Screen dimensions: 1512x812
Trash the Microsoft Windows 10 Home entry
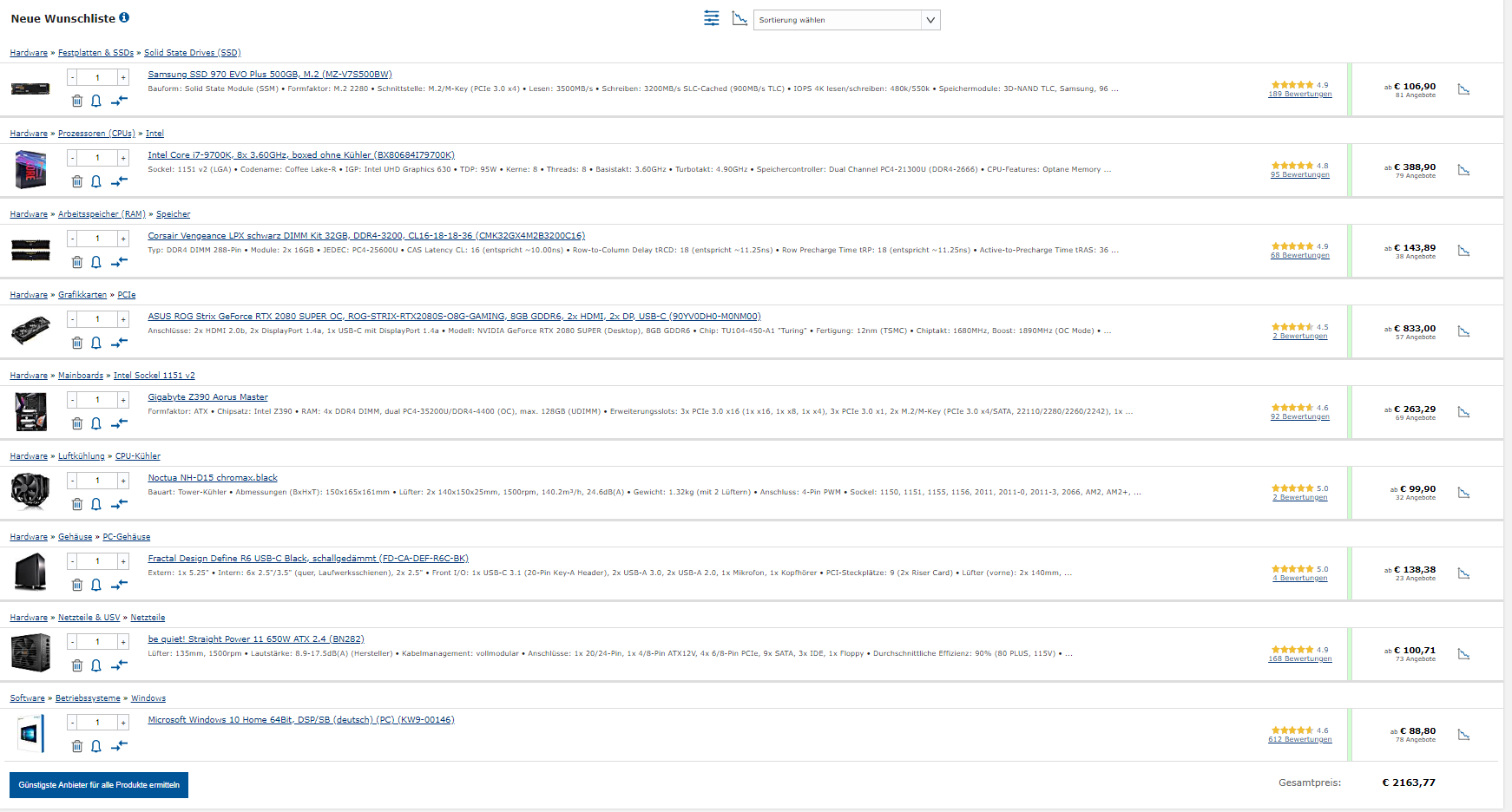pyautogui.click(x=77, y=746)
